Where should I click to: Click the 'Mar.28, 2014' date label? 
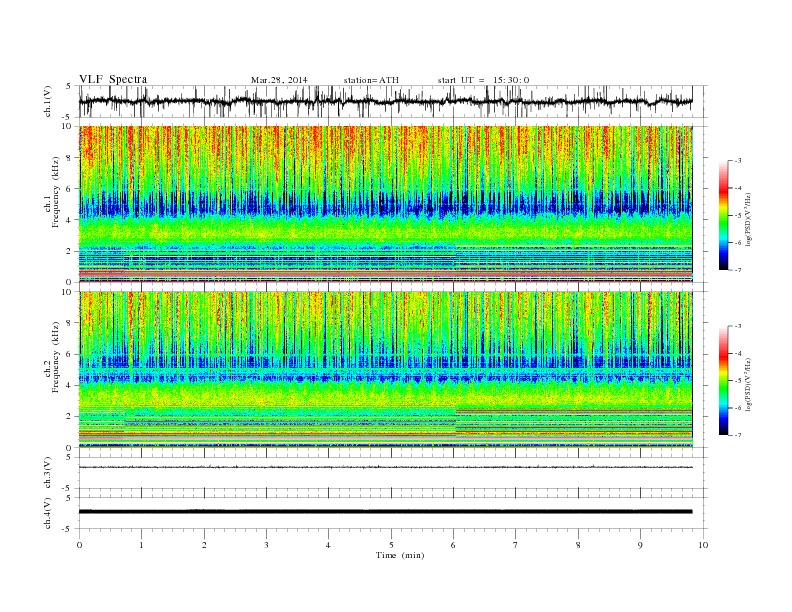pyautogui.click(x=279, y=80)
